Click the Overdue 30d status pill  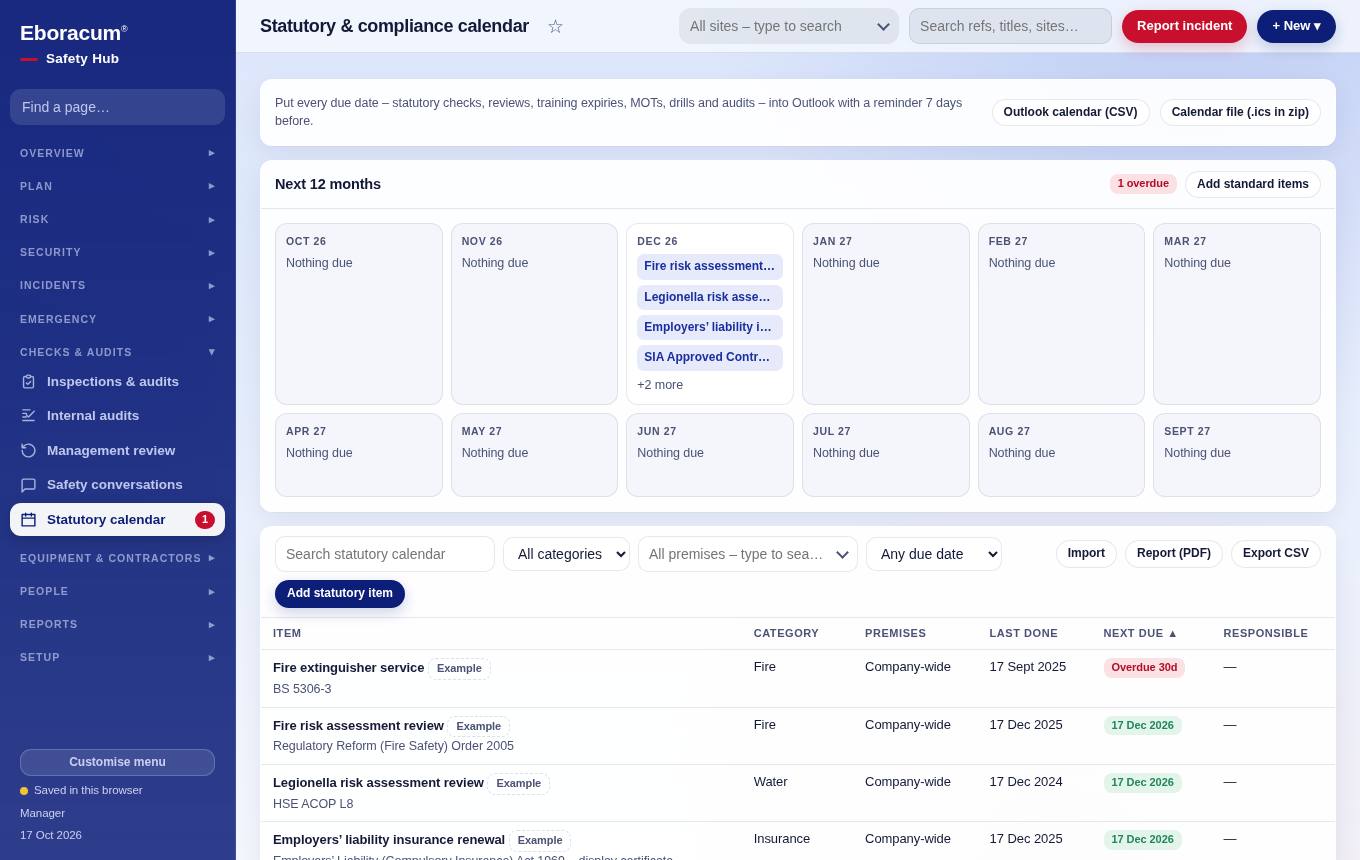click(x=1144, y=668)
